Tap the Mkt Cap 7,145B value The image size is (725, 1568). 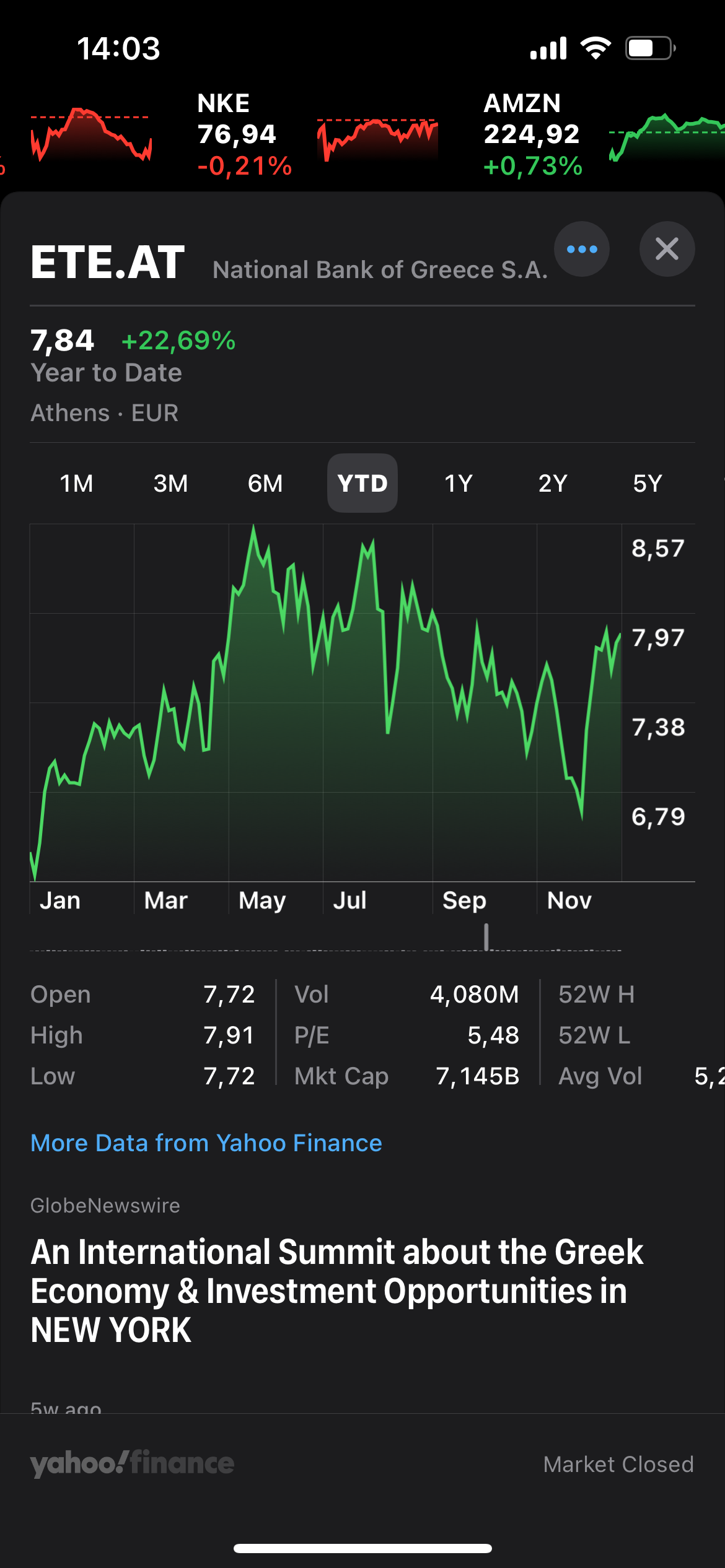[478, 1076]
